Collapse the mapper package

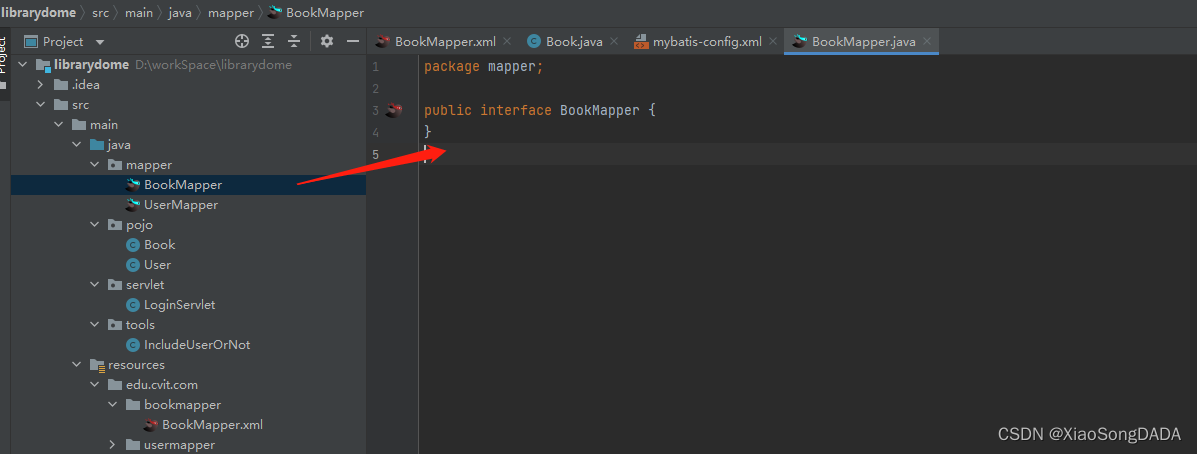click(95, 164)
